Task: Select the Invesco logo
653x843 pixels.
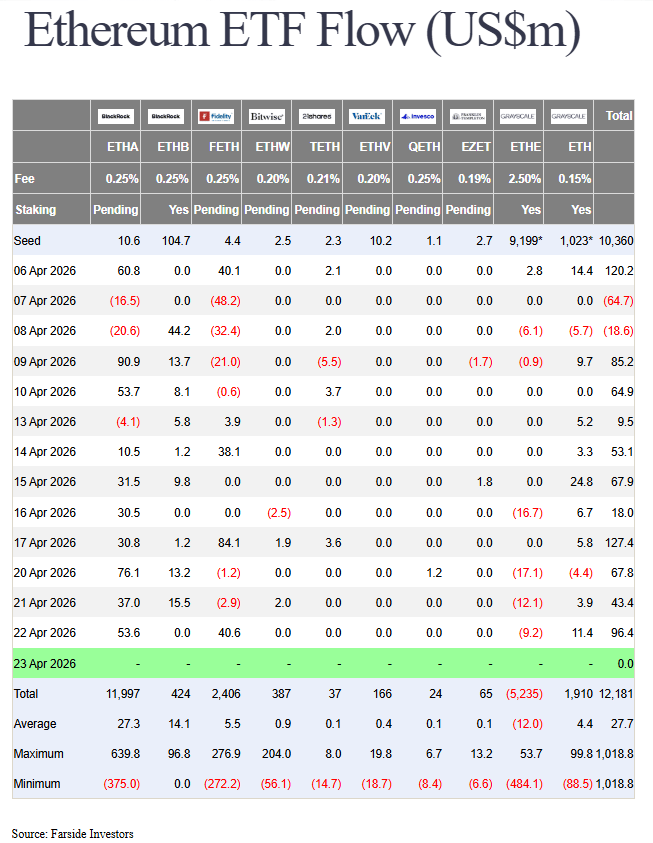Action: pyautogui.click(x=417, y=116)
